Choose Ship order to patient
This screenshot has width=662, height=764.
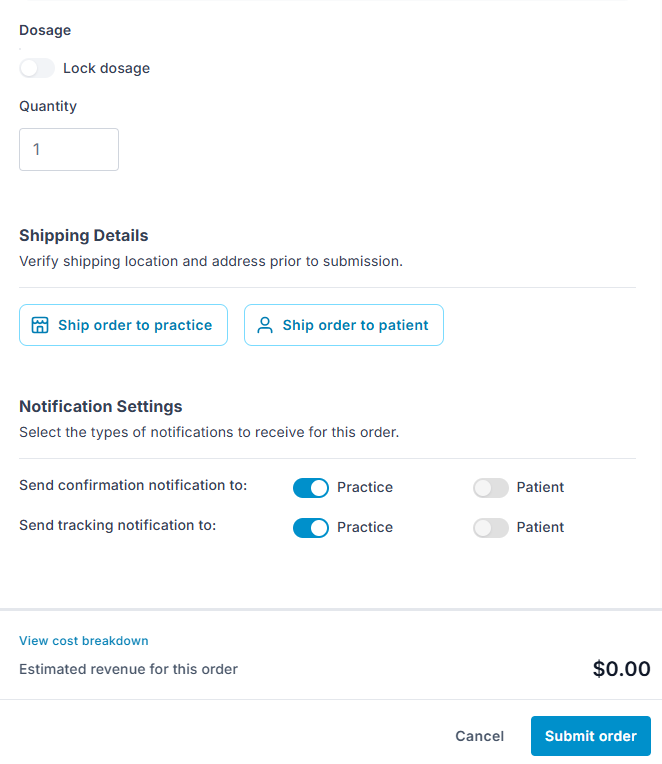343,325
